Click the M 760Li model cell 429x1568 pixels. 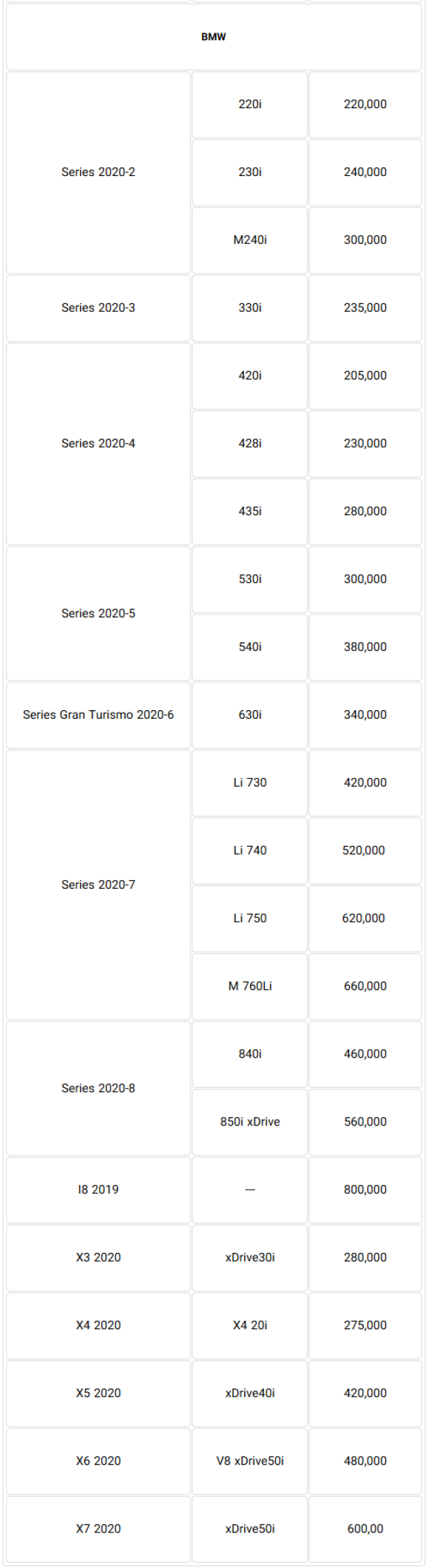pyautogui.click(x=249, y=986)
